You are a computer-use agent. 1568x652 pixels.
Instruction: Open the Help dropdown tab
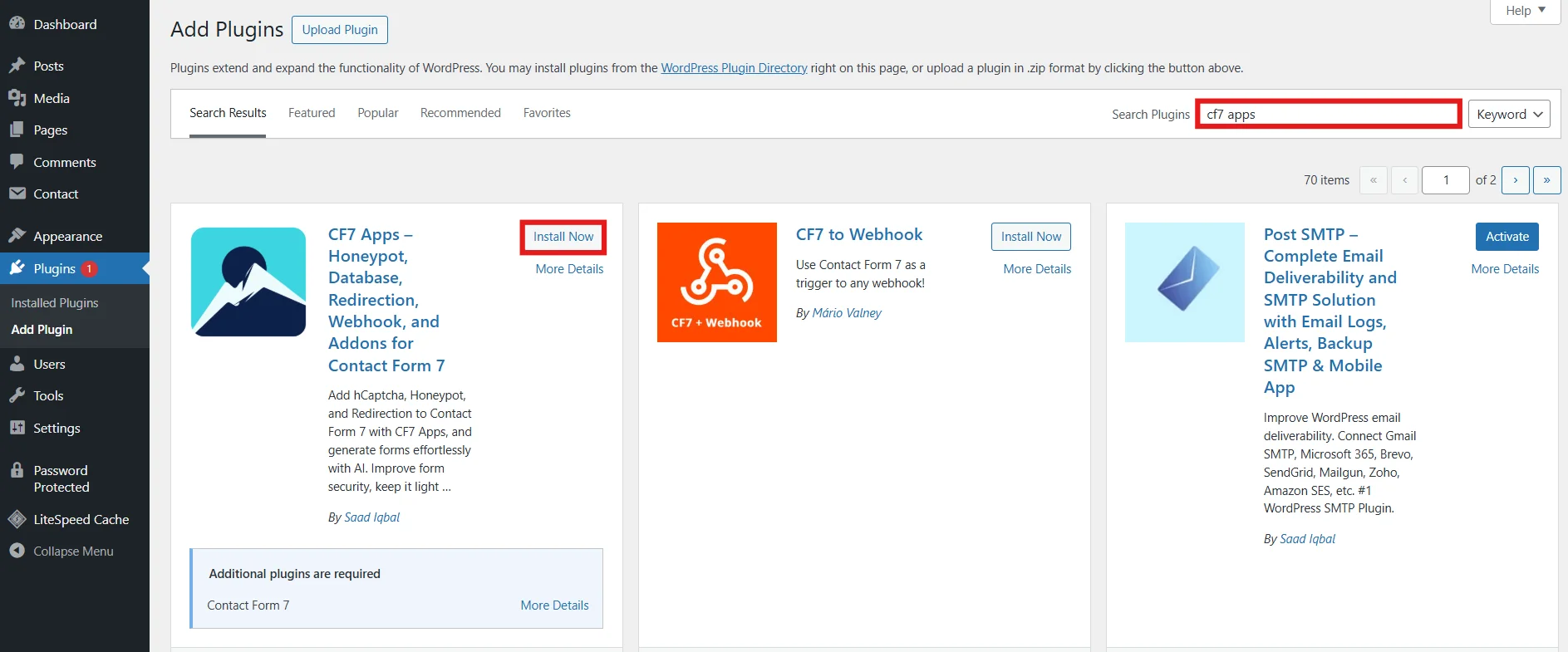1526,11
